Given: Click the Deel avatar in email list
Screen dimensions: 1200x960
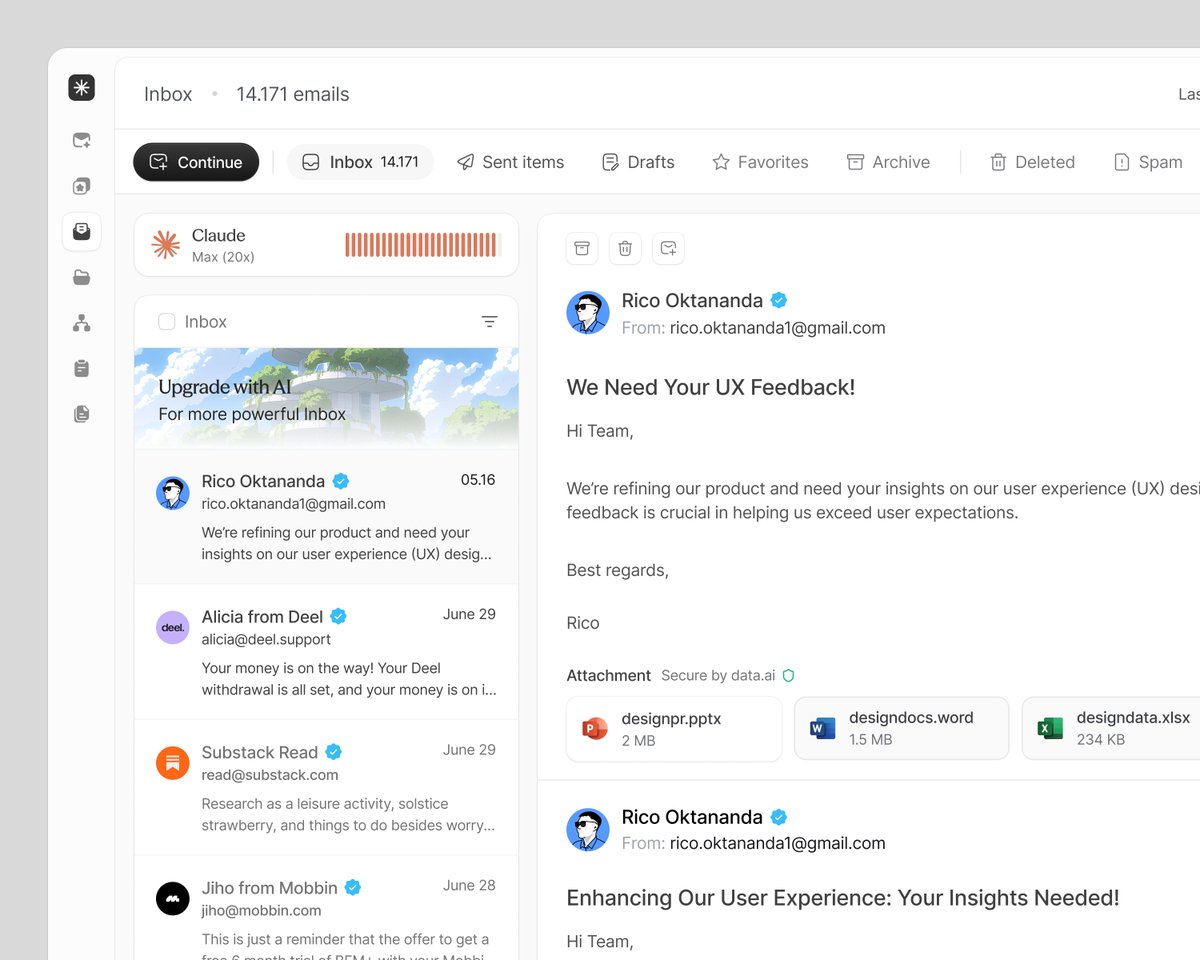Looking at the screenshot, I should pyautogui.click(x=173, y=627).
